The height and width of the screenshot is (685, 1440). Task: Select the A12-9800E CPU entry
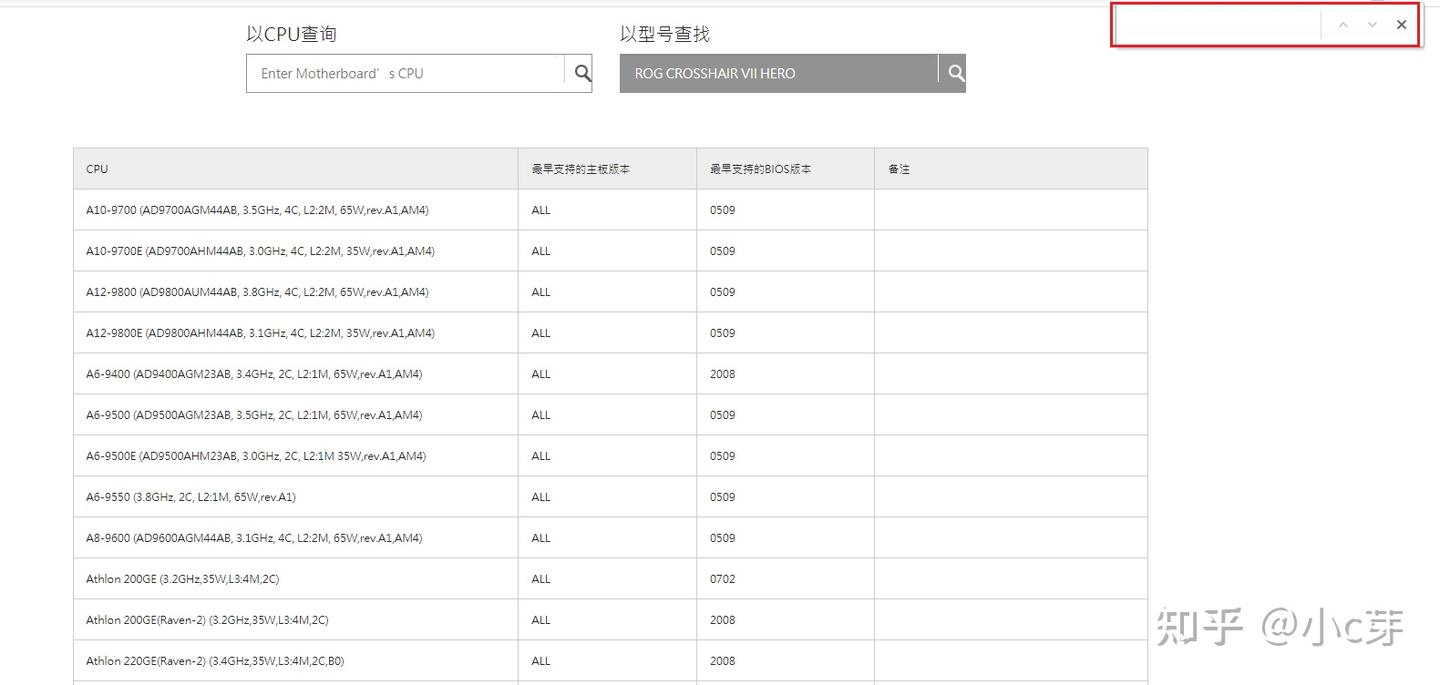[260, 333]
